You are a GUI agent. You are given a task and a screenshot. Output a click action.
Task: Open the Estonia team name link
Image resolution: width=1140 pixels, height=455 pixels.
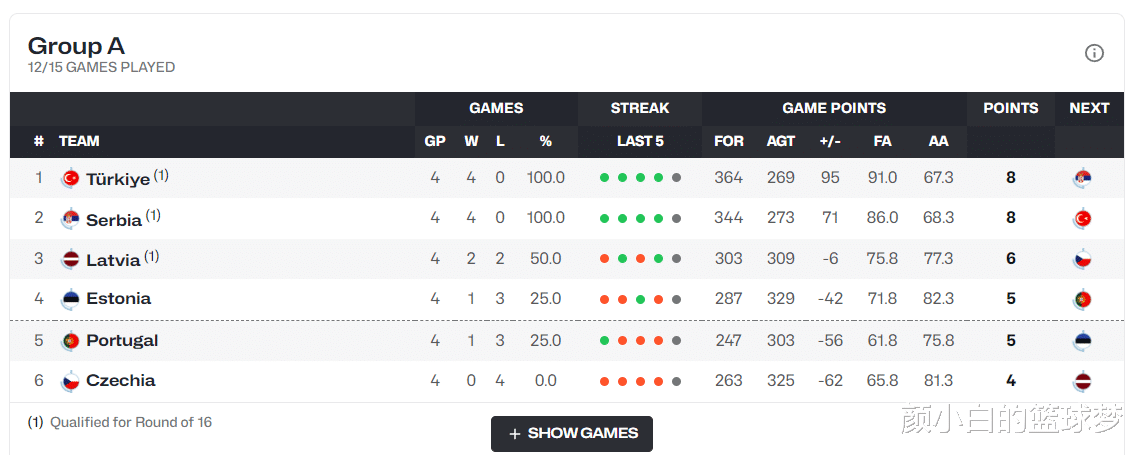pyautogui.click(x=119, y=299)
